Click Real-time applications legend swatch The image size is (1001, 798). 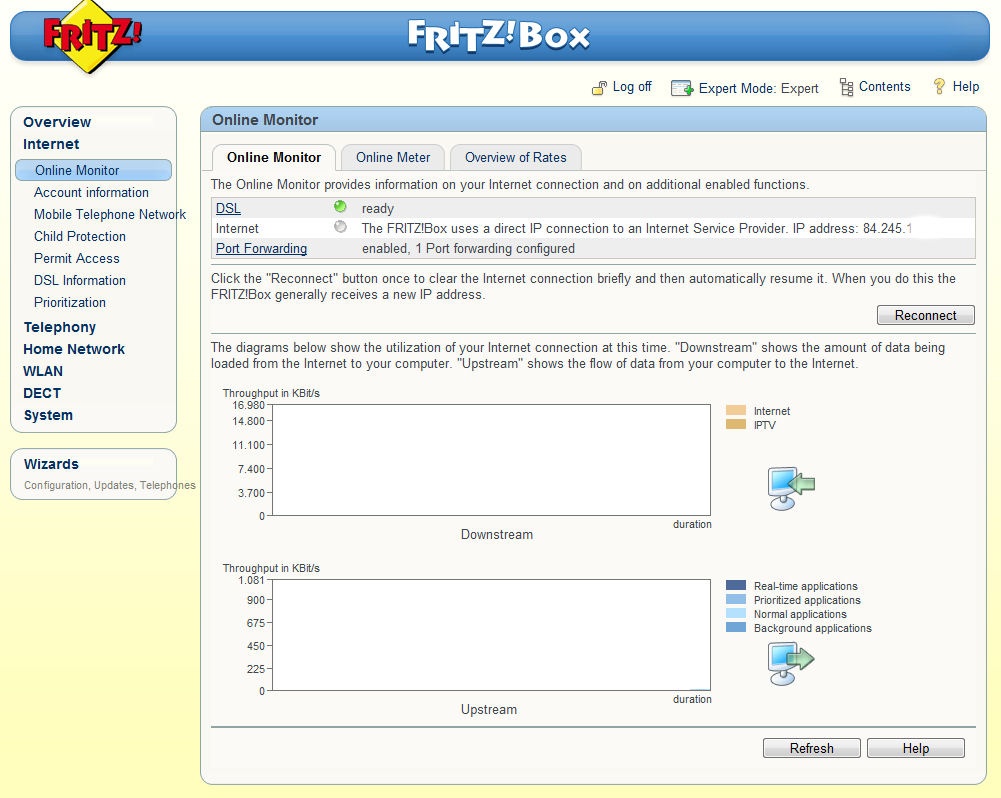click(x=735, y=585)
